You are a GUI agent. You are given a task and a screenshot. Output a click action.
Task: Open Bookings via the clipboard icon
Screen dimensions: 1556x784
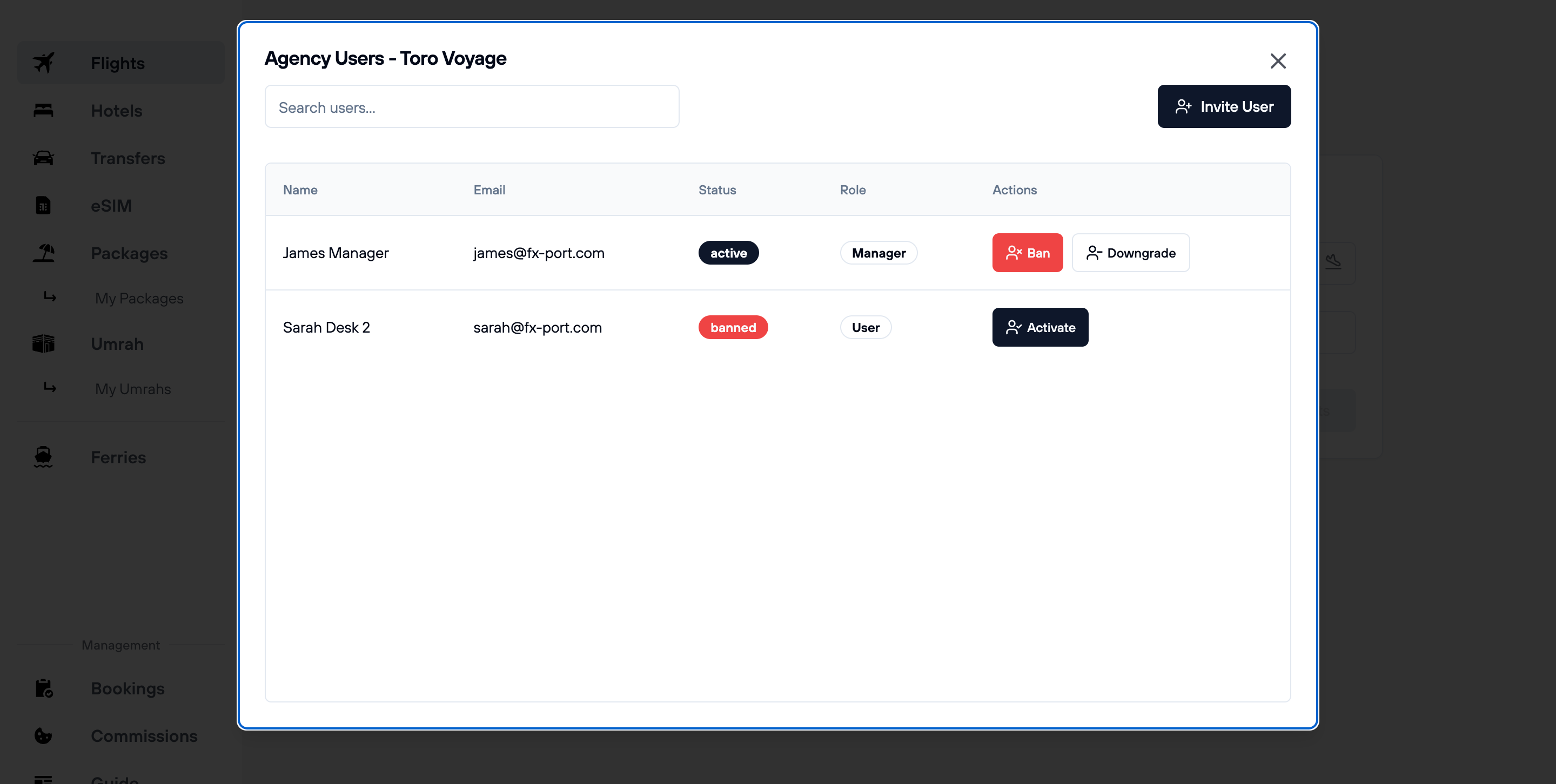[43, 688]
